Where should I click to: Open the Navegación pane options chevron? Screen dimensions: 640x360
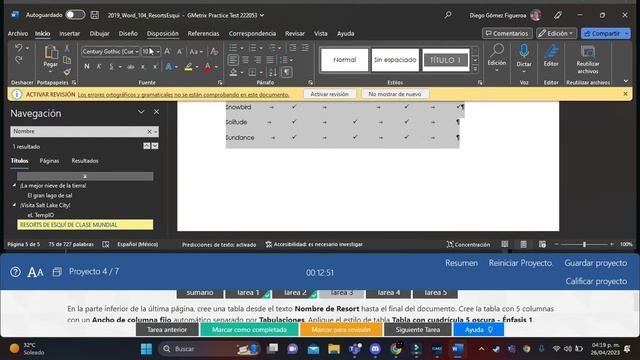pos(141,112)
